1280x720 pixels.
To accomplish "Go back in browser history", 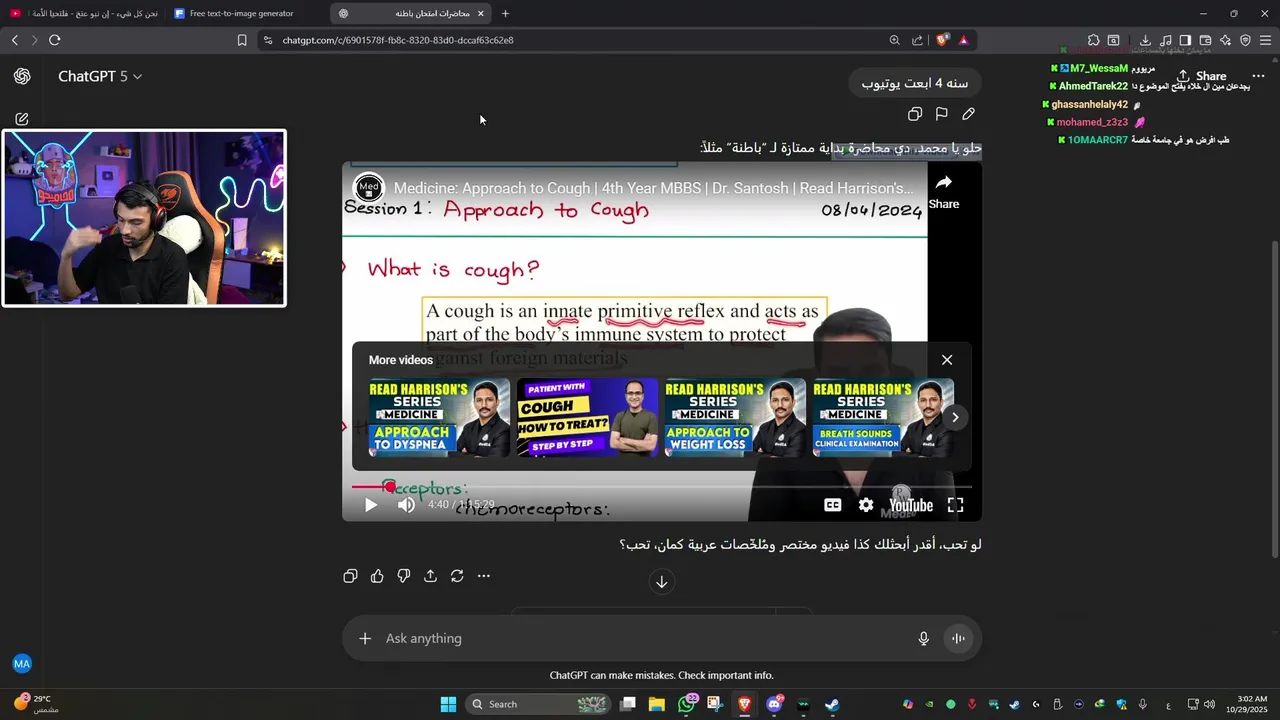I will click(x=15, y=40).
